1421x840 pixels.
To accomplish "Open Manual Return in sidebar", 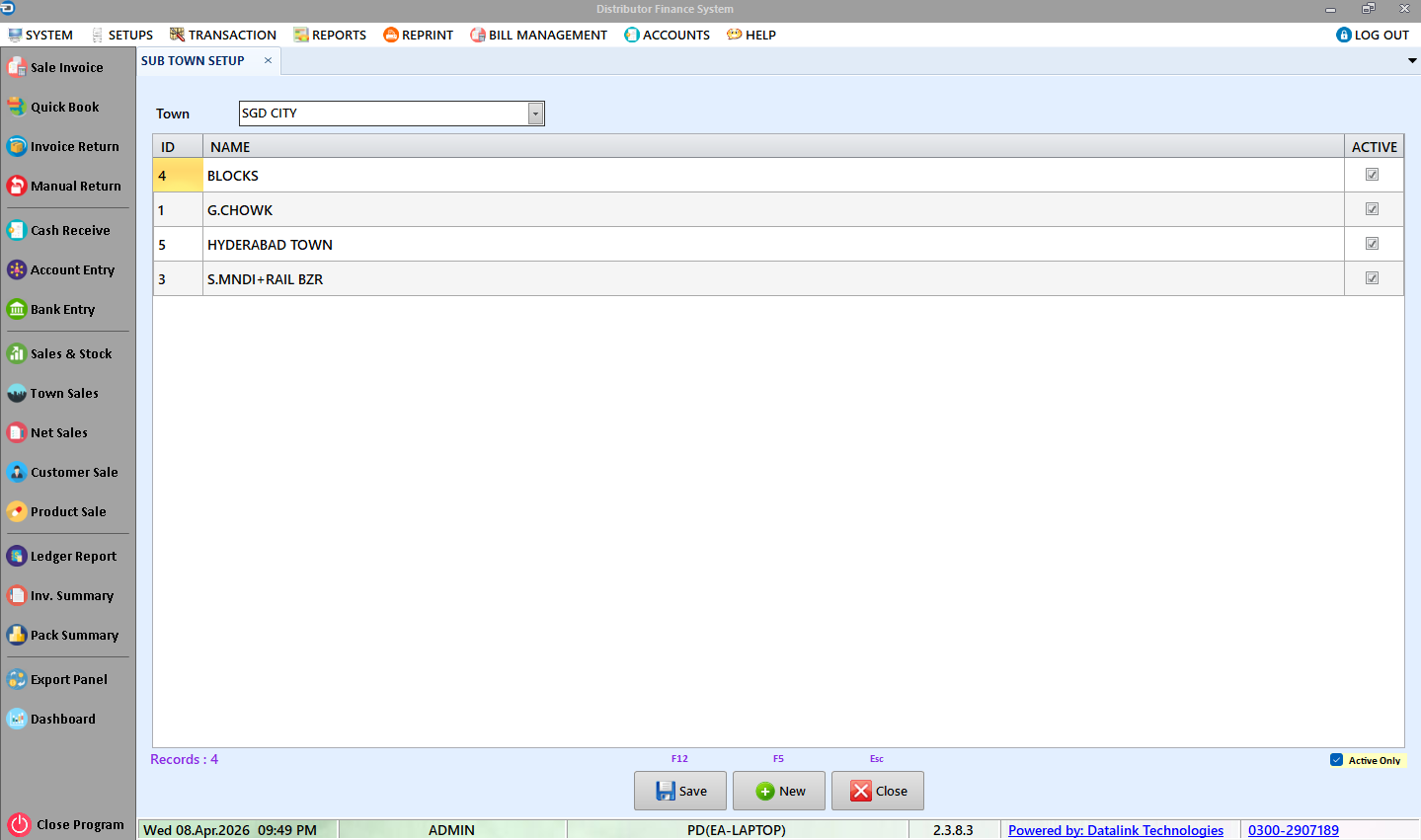I will pyautogui.click(x=65, y=186).
